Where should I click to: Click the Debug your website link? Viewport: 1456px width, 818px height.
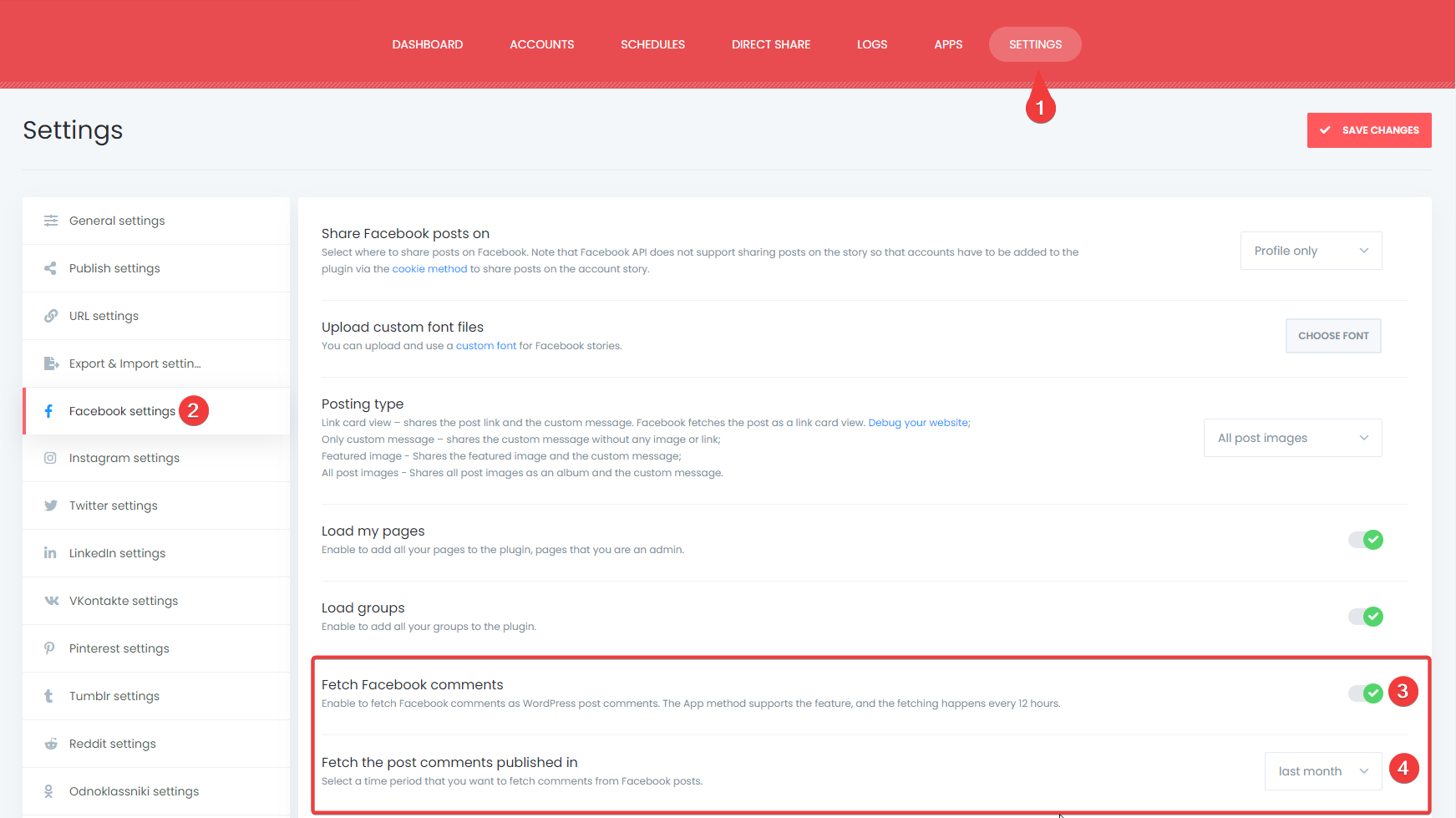click(x=919, y=423)
